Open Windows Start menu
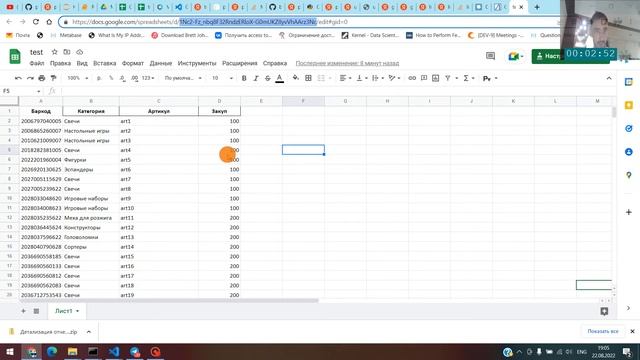The height and width of the screenshot is (360, 640). (10, 352)
